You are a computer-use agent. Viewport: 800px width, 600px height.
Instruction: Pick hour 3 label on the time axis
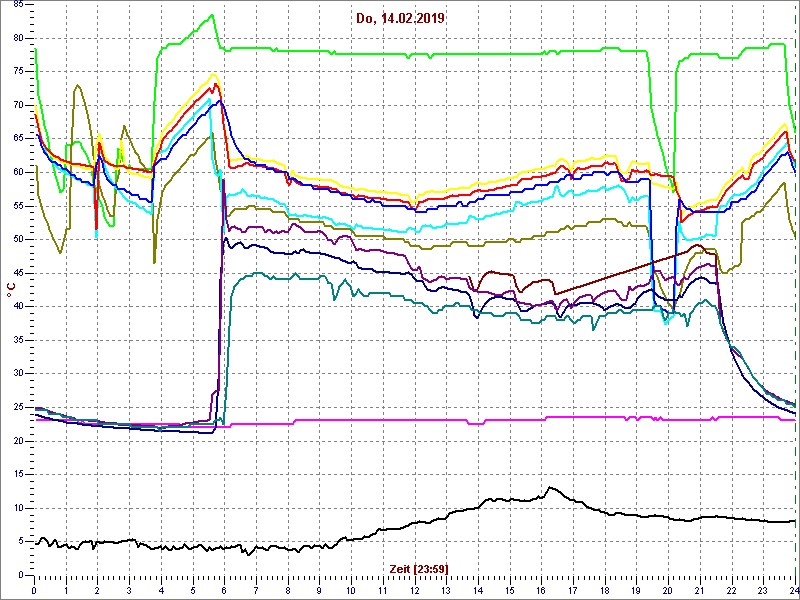coord(129,589)
